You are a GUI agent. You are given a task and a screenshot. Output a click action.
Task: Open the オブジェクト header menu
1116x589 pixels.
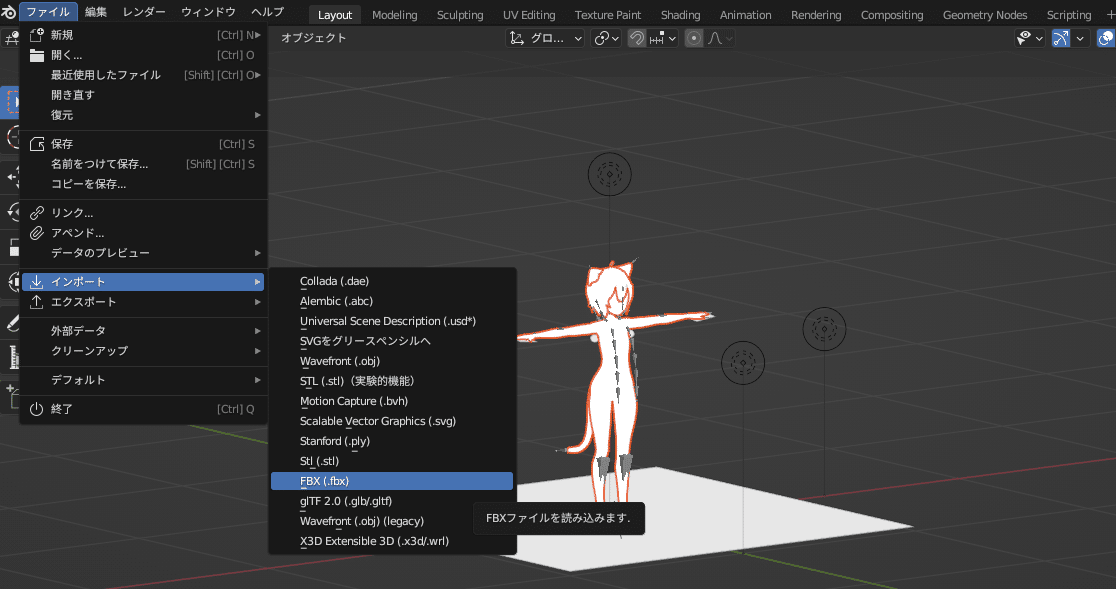pyautogui.click(x=313, y=38)
